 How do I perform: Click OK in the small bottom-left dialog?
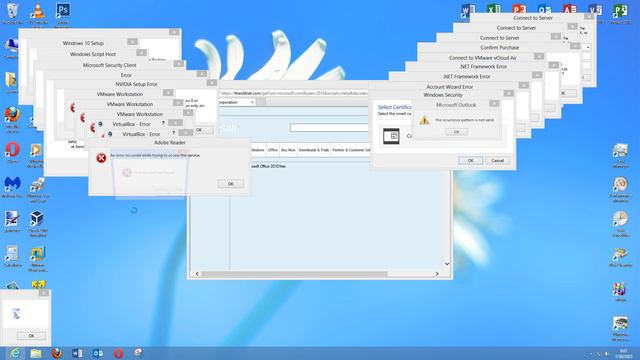[x=31, y=336]
